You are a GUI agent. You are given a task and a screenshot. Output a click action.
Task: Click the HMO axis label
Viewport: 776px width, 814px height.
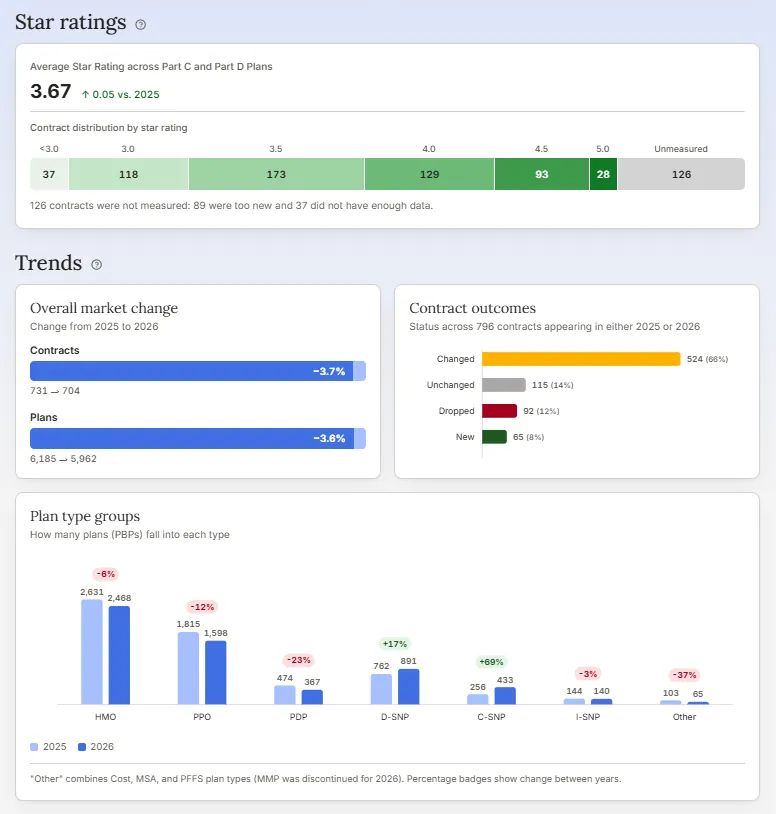click(x=105, y=717)
